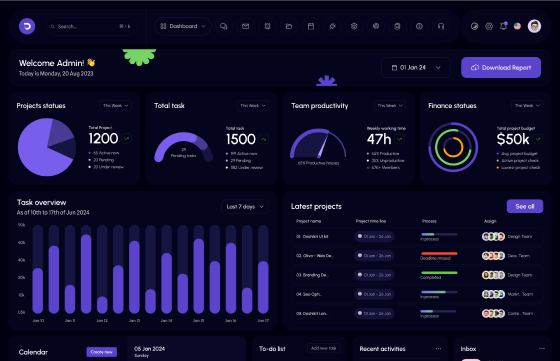Click See all in Latest projects

pos(525,206)
